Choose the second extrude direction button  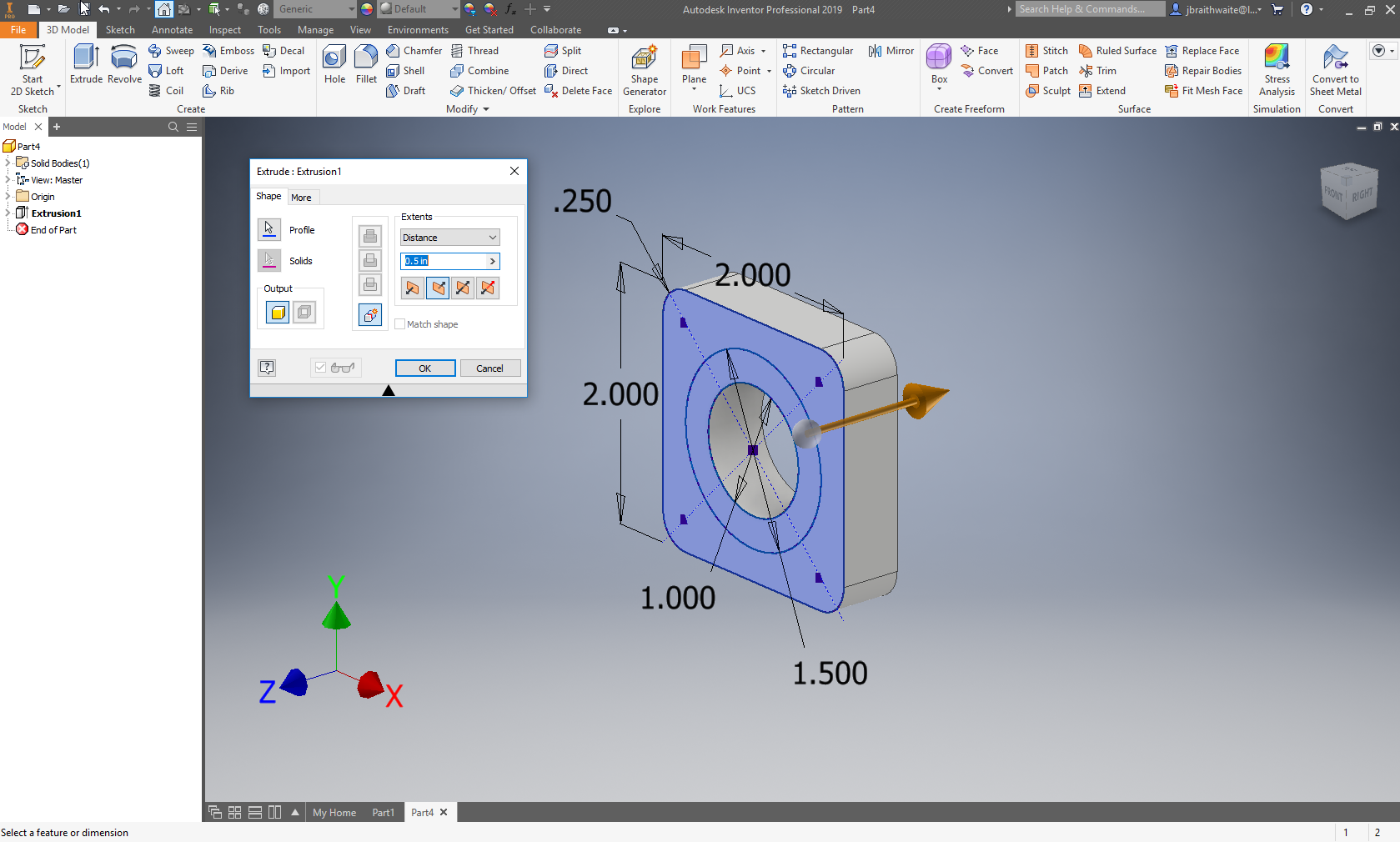coord(438,288)
